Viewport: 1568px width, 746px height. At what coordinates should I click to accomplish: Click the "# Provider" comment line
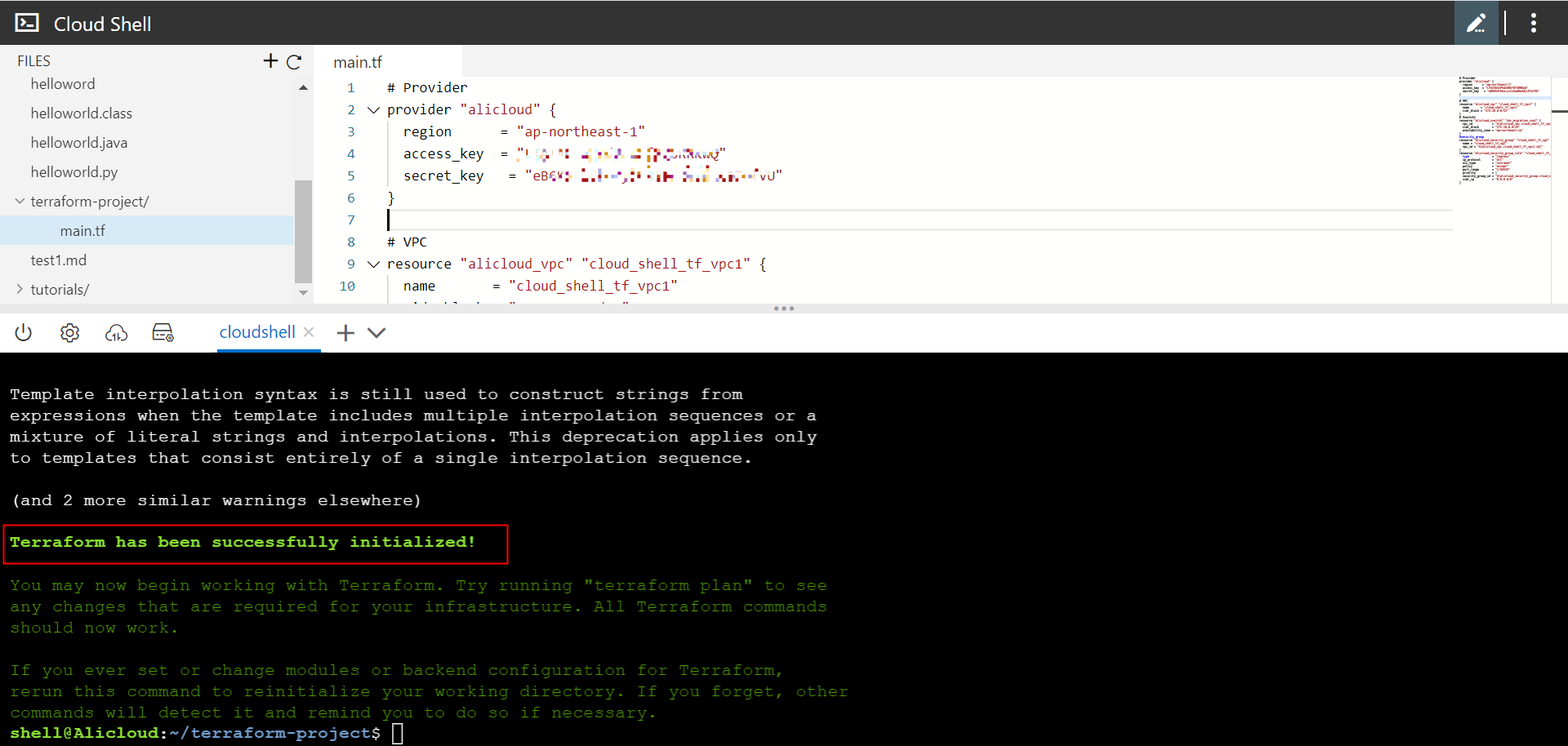(427, 87)
